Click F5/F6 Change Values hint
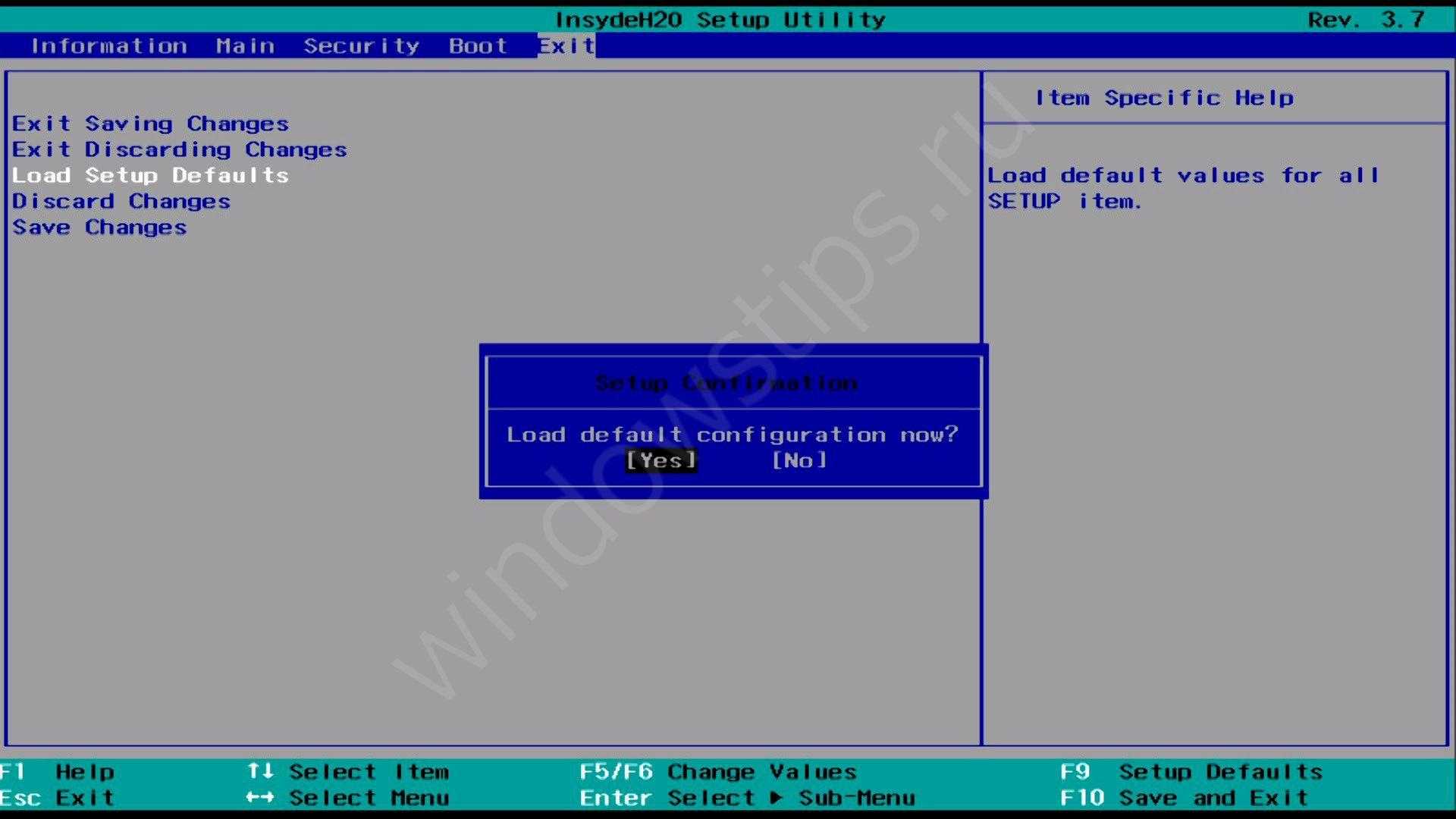Screen dimensions: 1456x819 [718, 772]
